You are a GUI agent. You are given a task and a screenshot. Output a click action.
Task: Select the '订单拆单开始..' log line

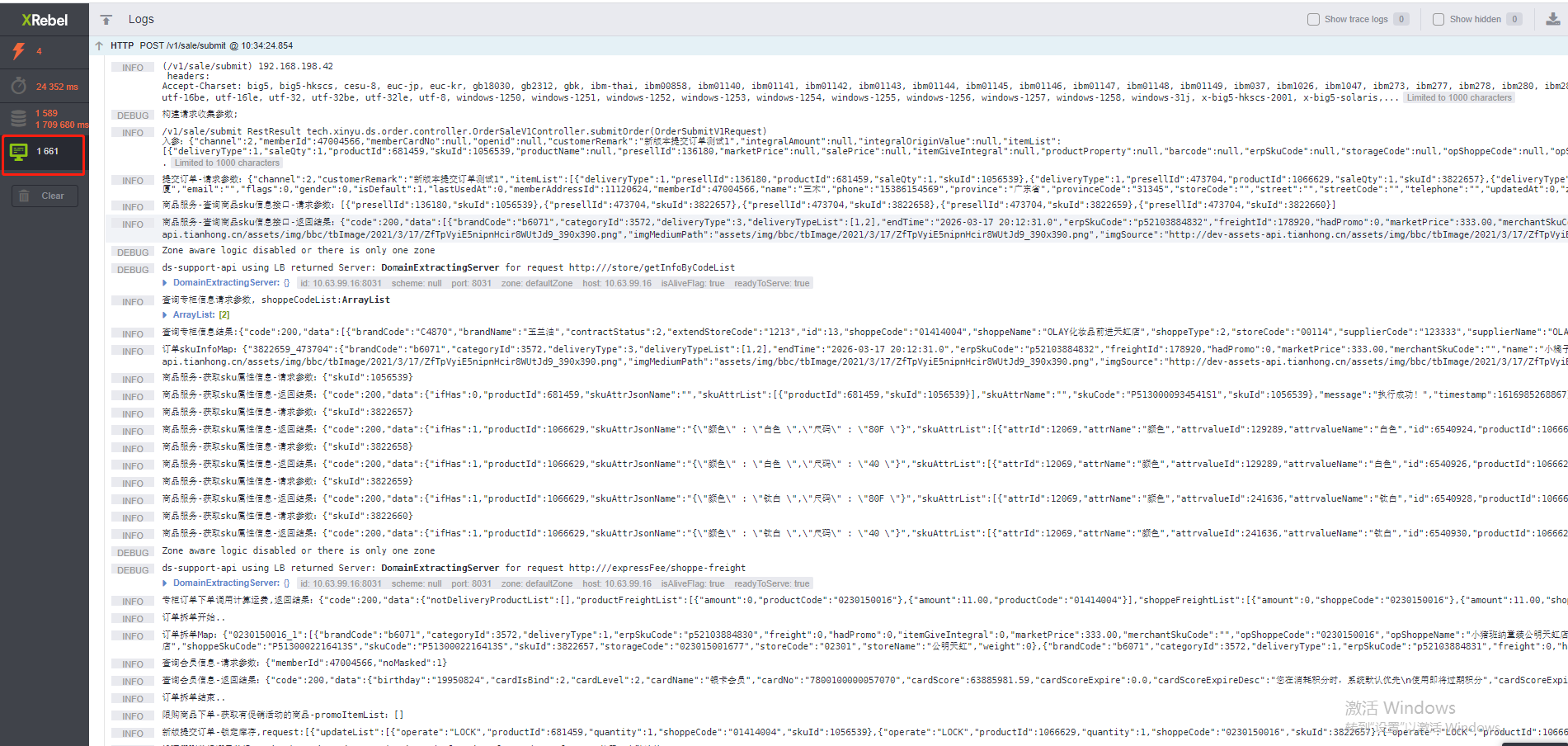(193, 617)
